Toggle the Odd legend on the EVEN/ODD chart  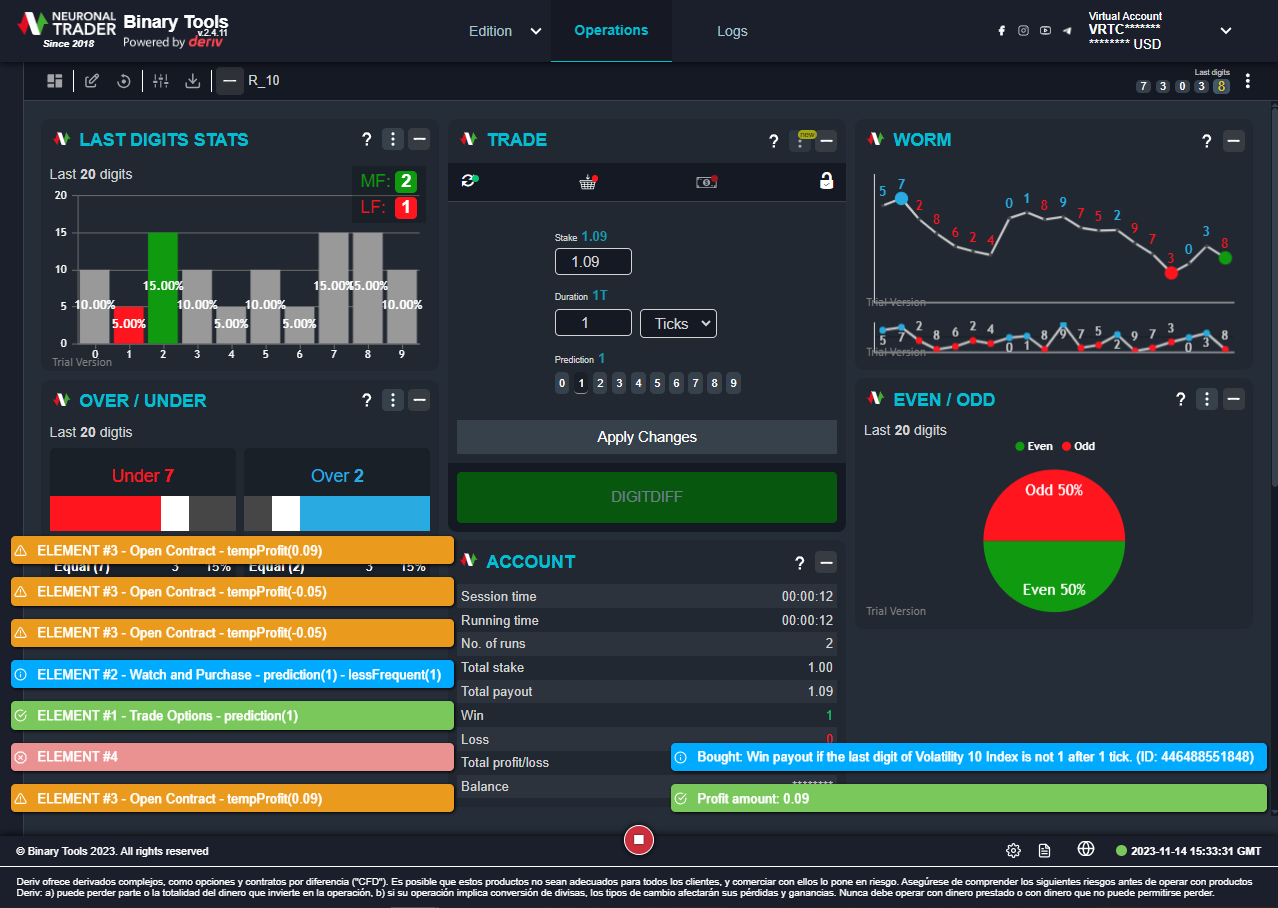pos(1077,446)
